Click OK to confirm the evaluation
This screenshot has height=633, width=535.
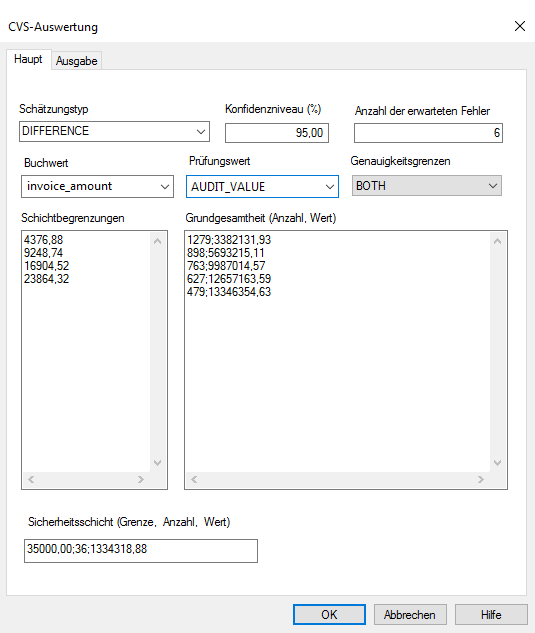329,614
